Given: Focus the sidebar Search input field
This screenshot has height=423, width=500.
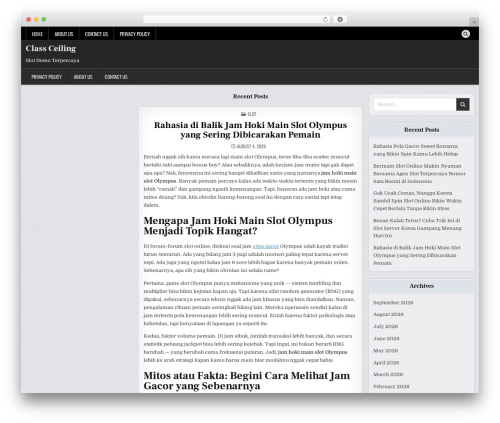Looking at the screenshot, I should (x=415, y=104).
